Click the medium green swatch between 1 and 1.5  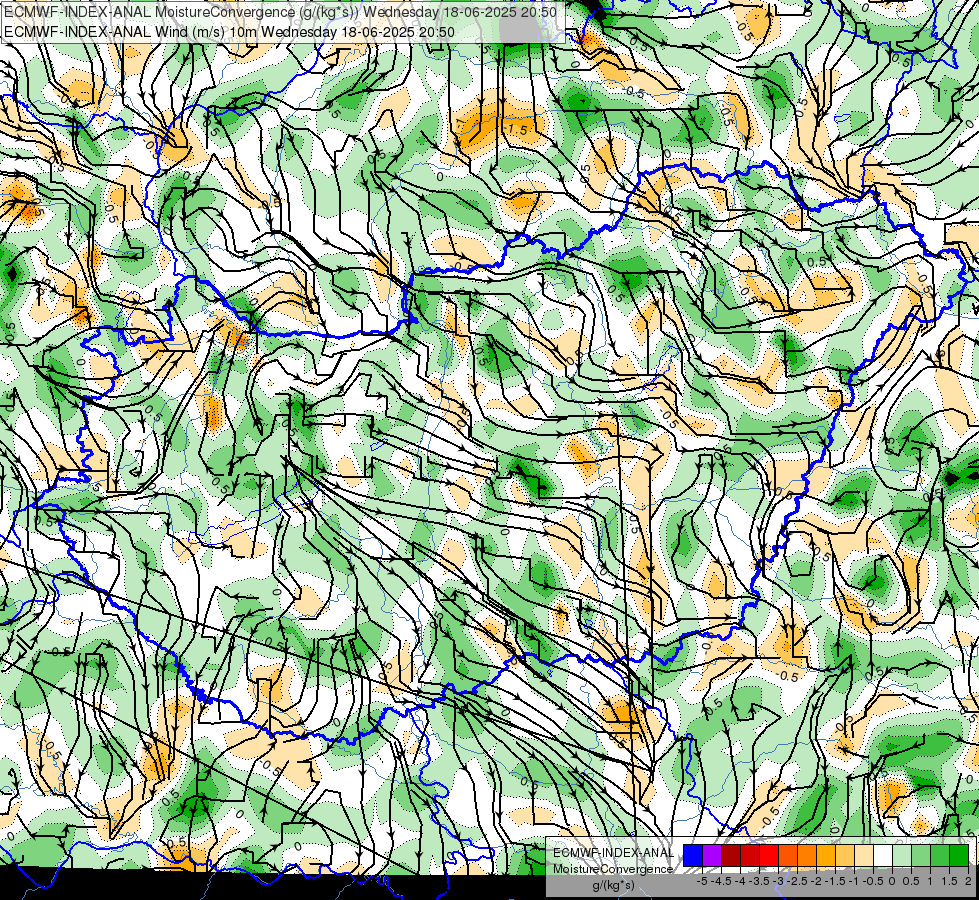[940, 855]
